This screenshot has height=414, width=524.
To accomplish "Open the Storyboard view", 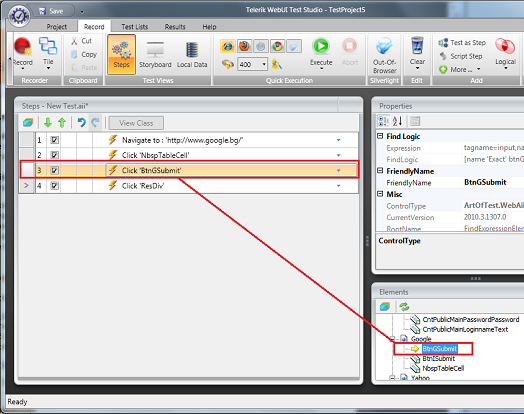I will [155, 54].
